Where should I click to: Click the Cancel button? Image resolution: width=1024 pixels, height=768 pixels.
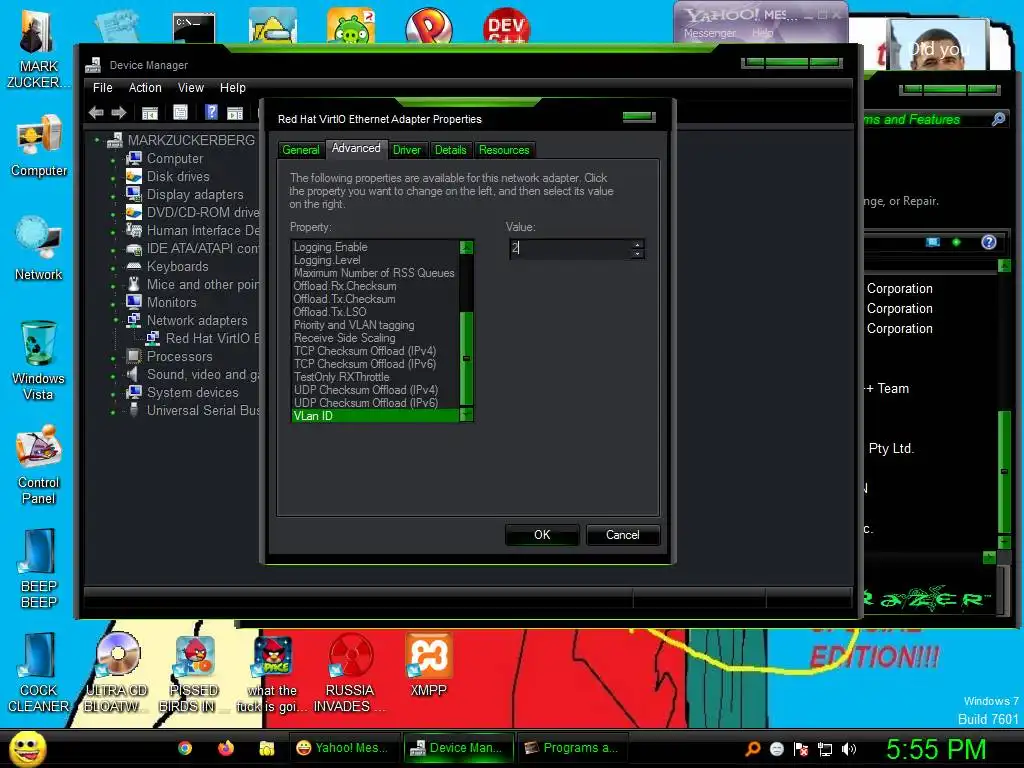click(623, 535)
